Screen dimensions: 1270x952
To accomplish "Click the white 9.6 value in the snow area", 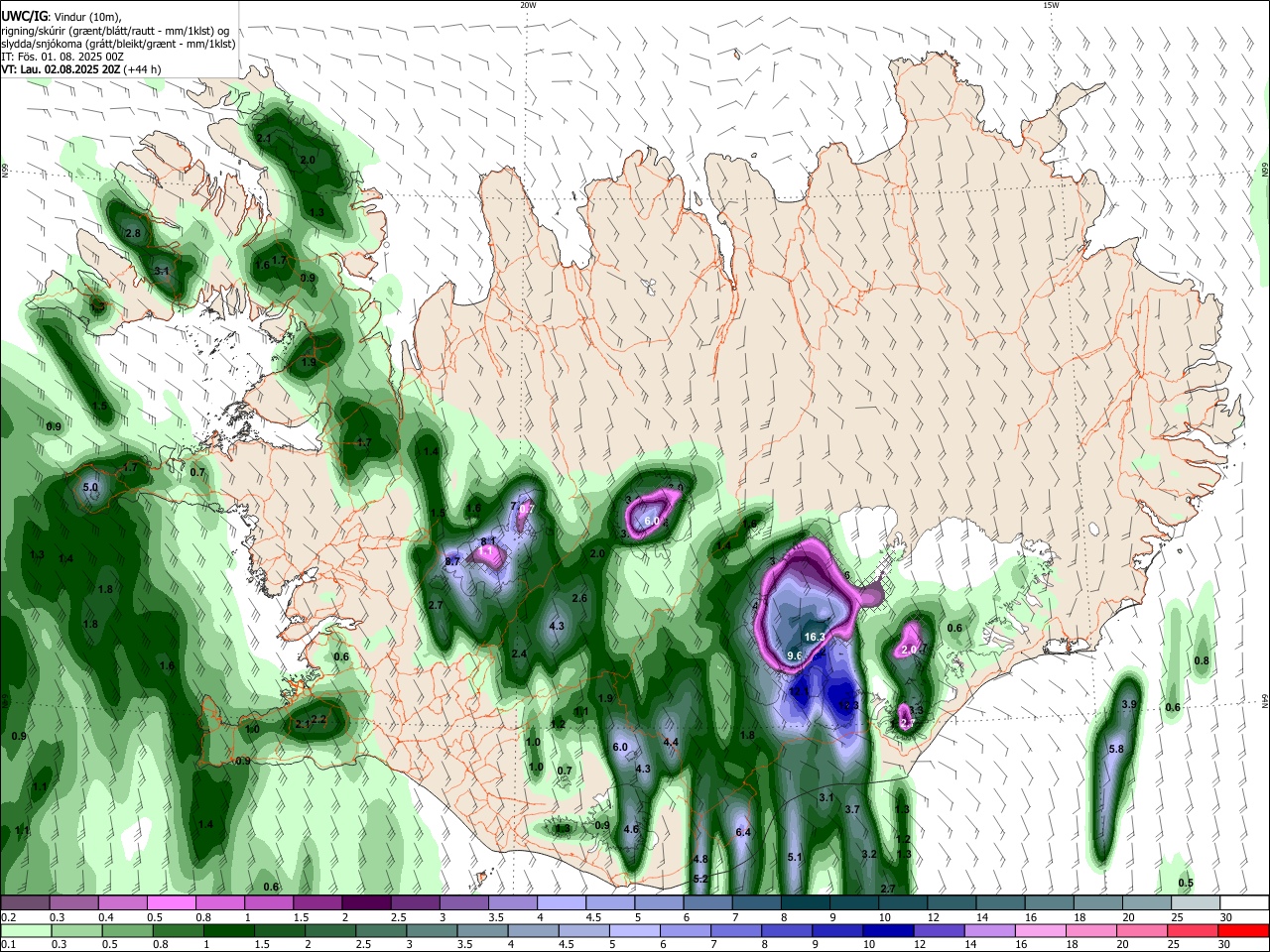I will coord(795,655).
